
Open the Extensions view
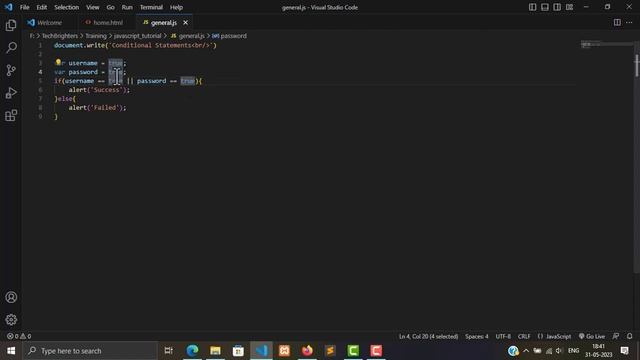(x=11, y=116)
